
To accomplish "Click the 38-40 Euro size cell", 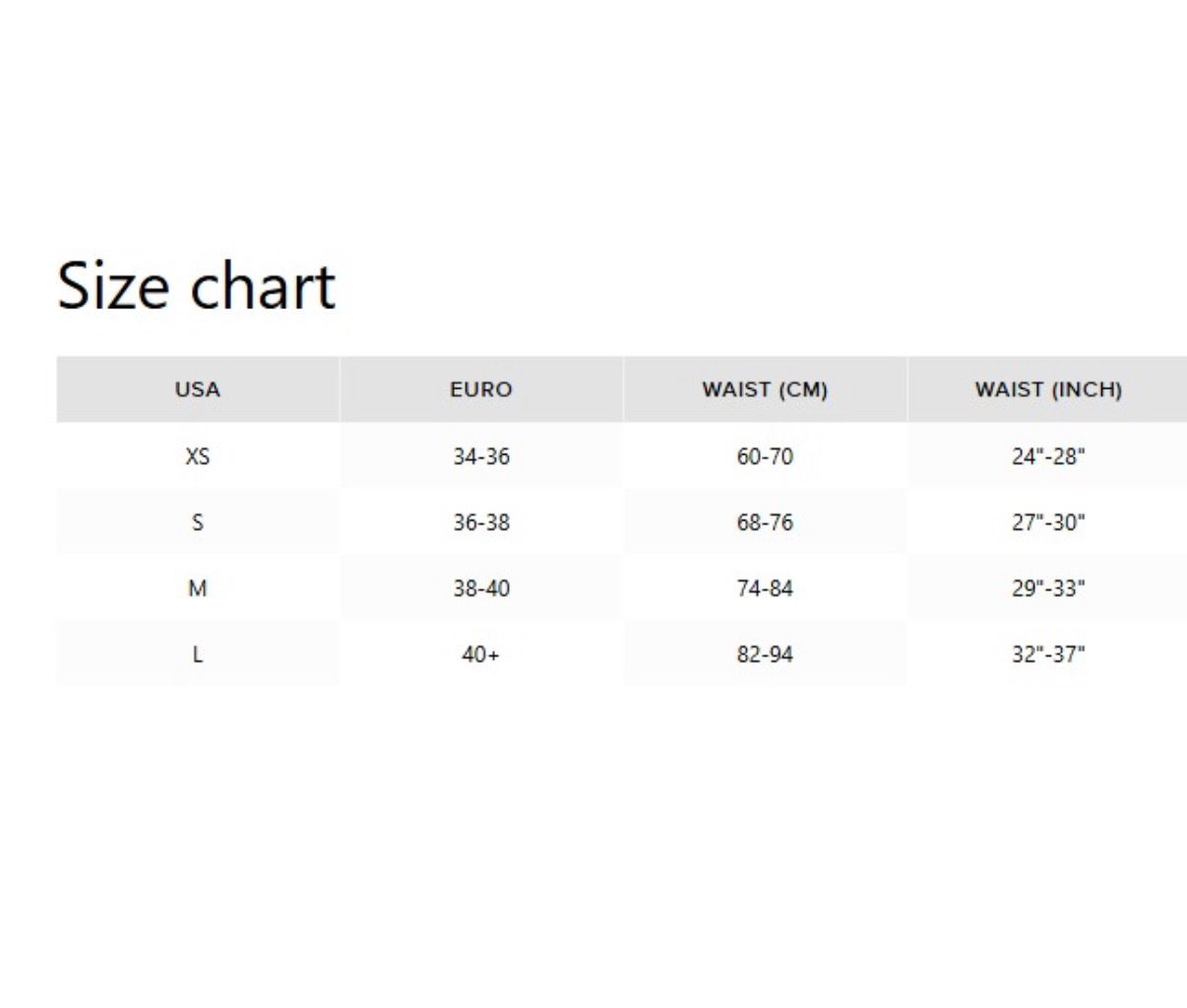I will click(481, 589).
